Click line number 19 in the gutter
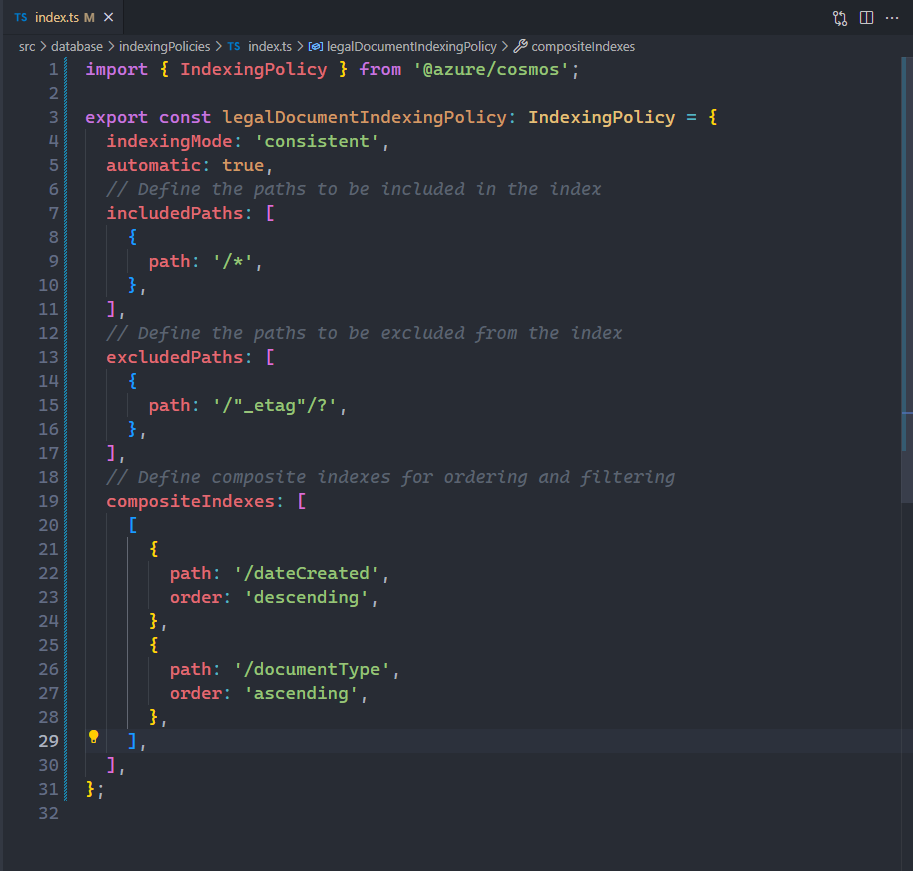Image resolution: width=913 pixels, height=871 pixels. [x=48, y=501]
